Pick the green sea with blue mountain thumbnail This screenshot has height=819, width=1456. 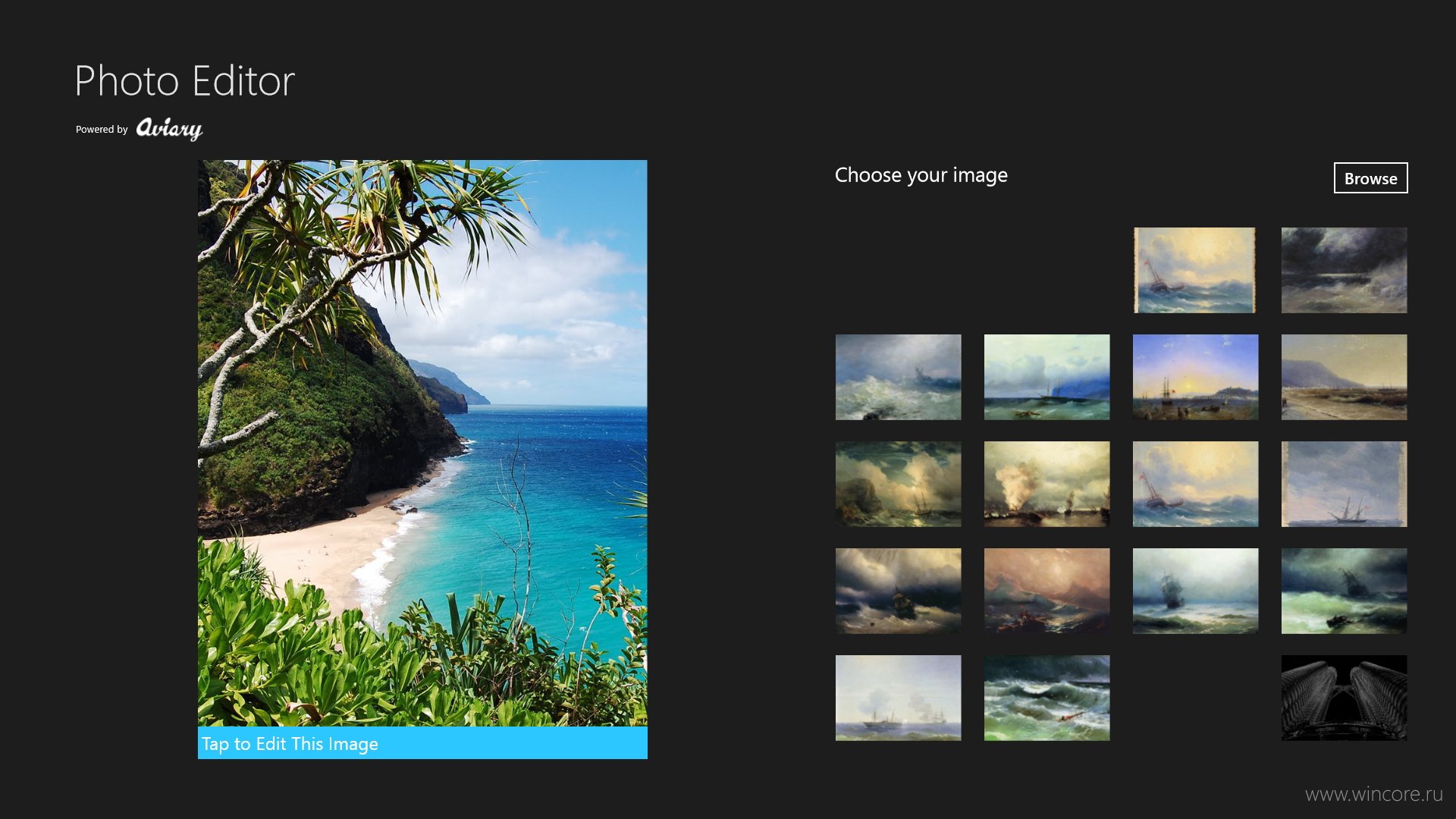[x=1046, y=377]
